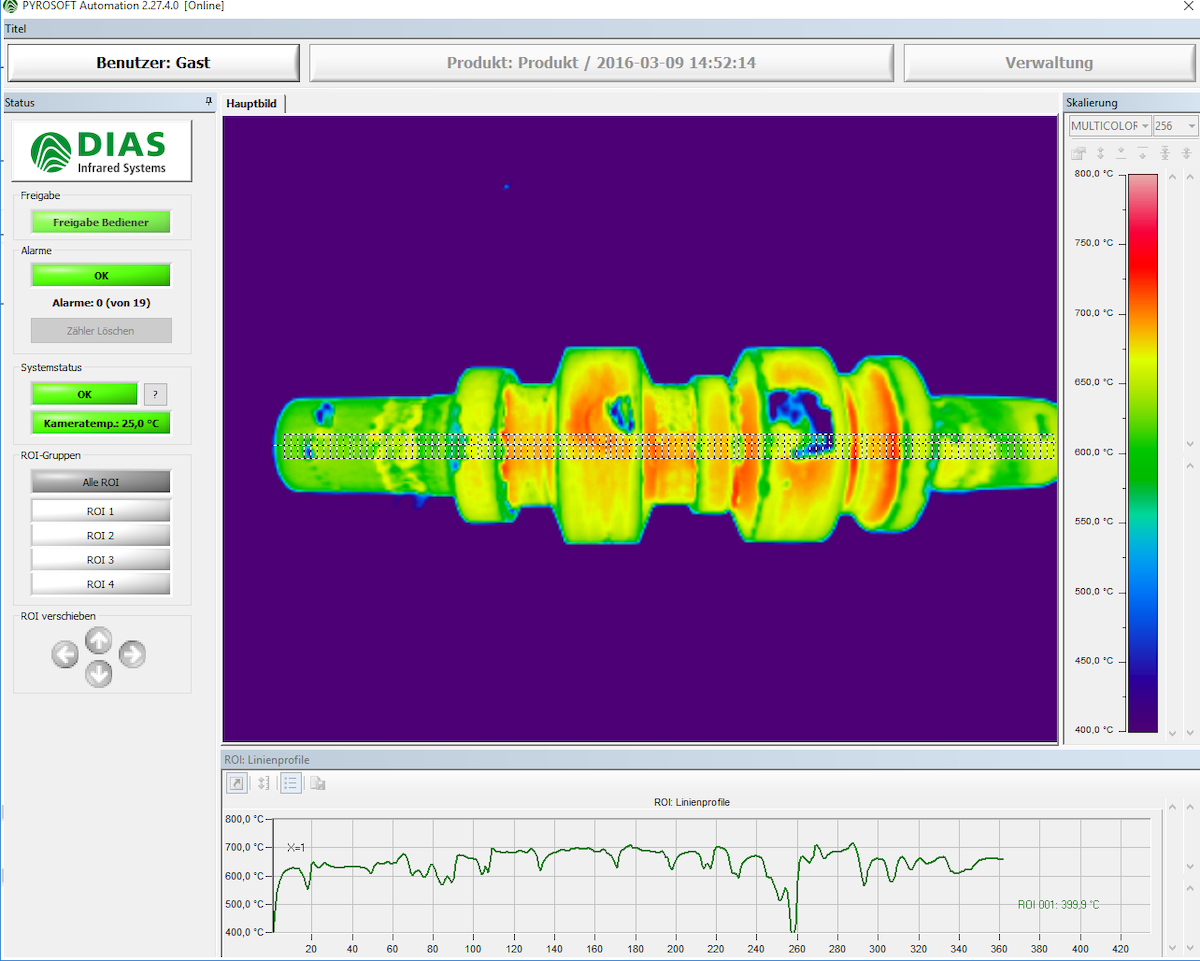Toggle the Freigabe Bediener release switch
1200x961 pixels.
[100, 221]
